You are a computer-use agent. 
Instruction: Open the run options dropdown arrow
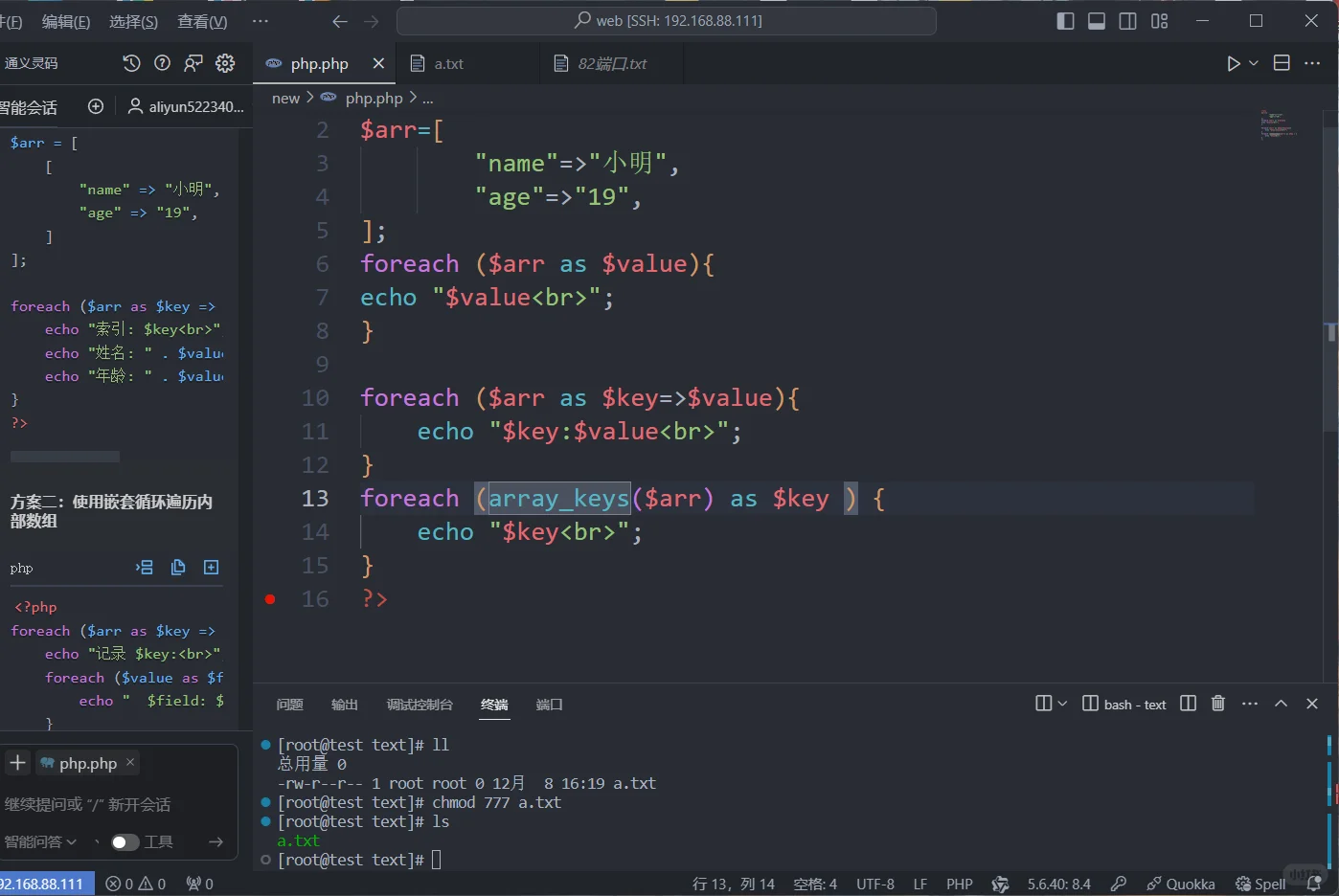click(x=1254, y=63)
